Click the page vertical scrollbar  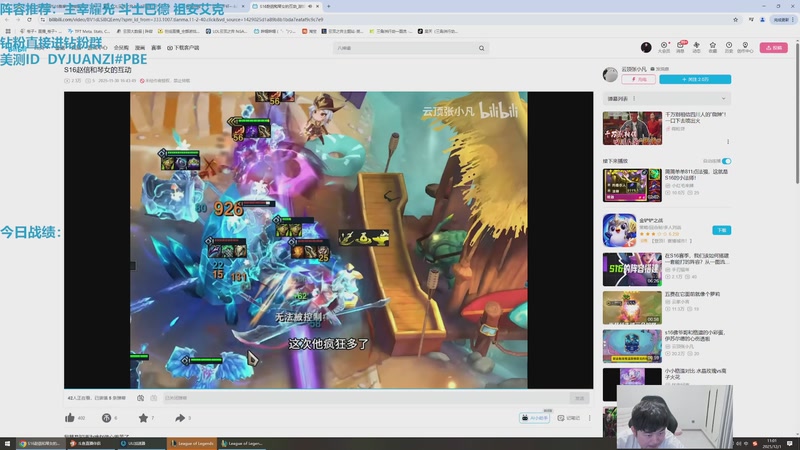coord(797,112)
